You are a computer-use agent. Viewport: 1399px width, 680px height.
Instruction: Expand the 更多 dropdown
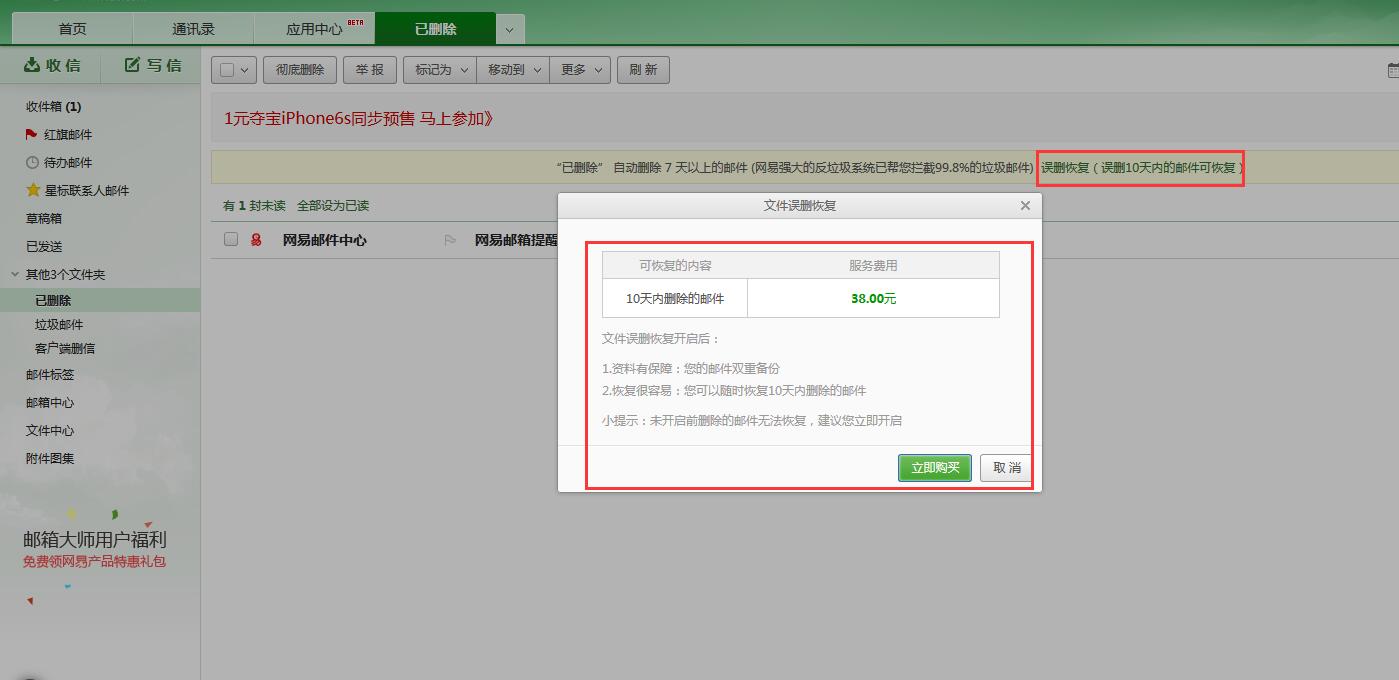(x=579, y=69)
